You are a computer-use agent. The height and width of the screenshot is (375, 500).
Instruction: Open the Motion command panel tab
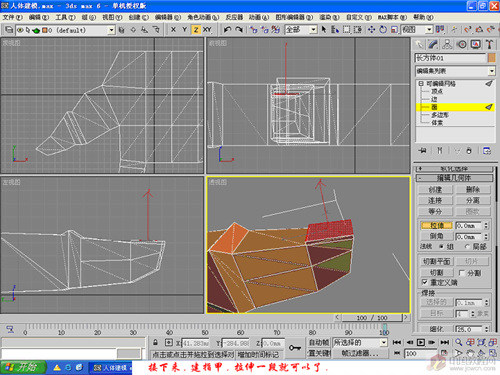462,44
